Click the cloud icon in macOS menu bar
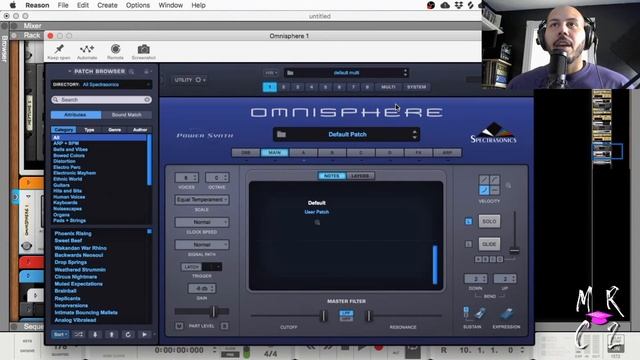640x360 pixels. click(x=445, y=5)
